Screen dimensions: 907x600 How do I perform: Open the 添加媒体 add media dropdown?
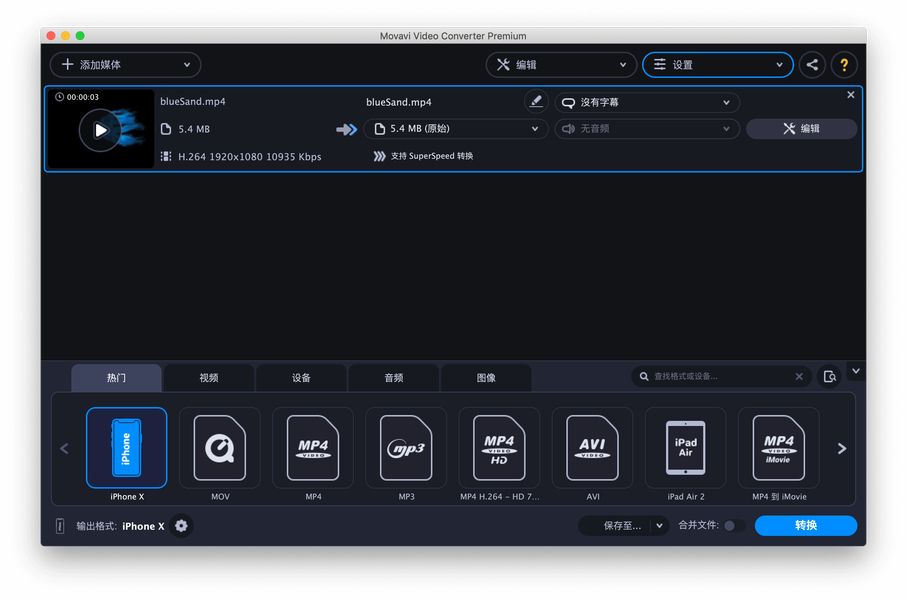click(126, 65)
